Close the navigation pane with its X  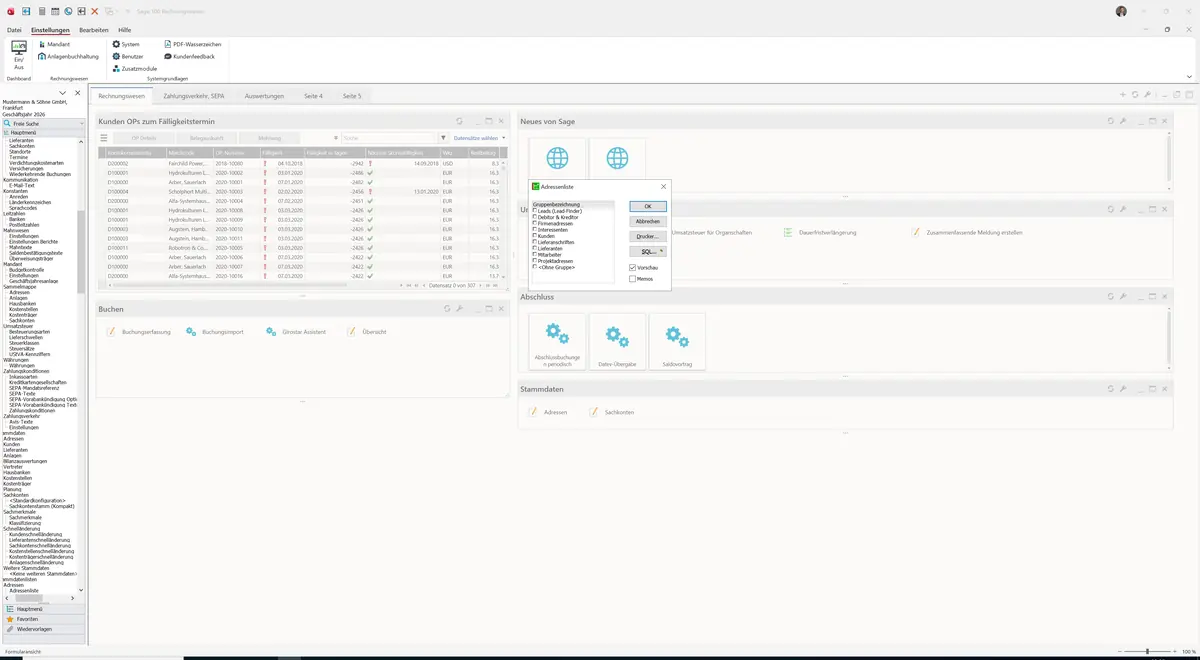click(x=78, y=93)
